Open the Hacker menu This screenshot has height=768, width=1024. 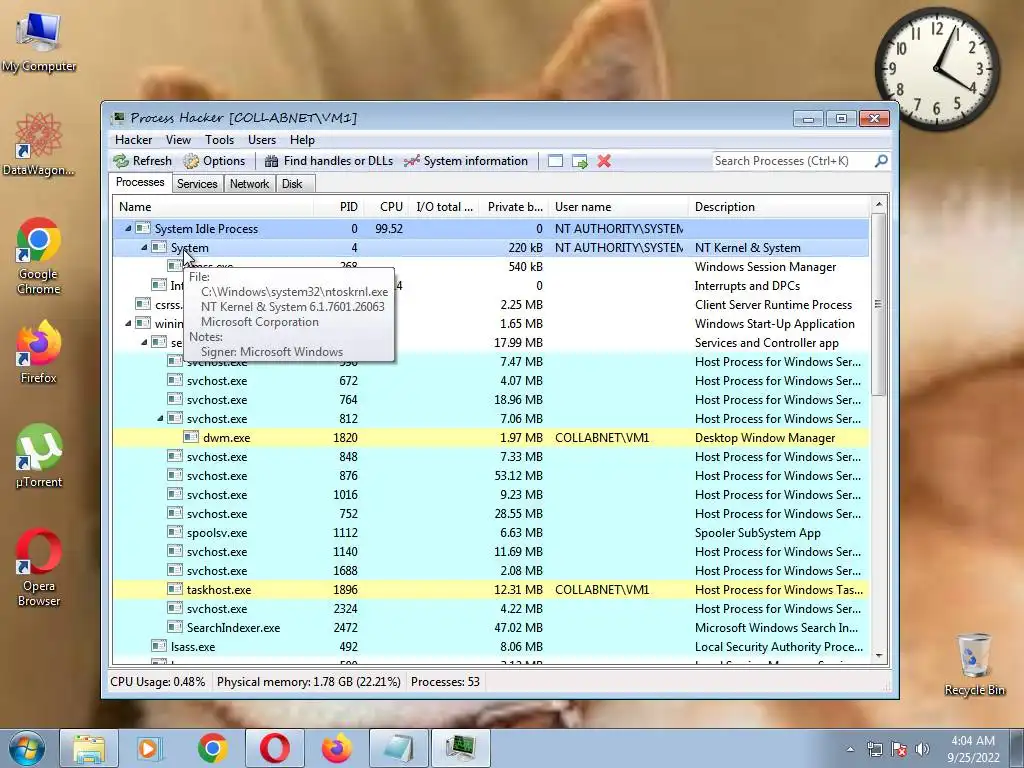click(133, 140)
